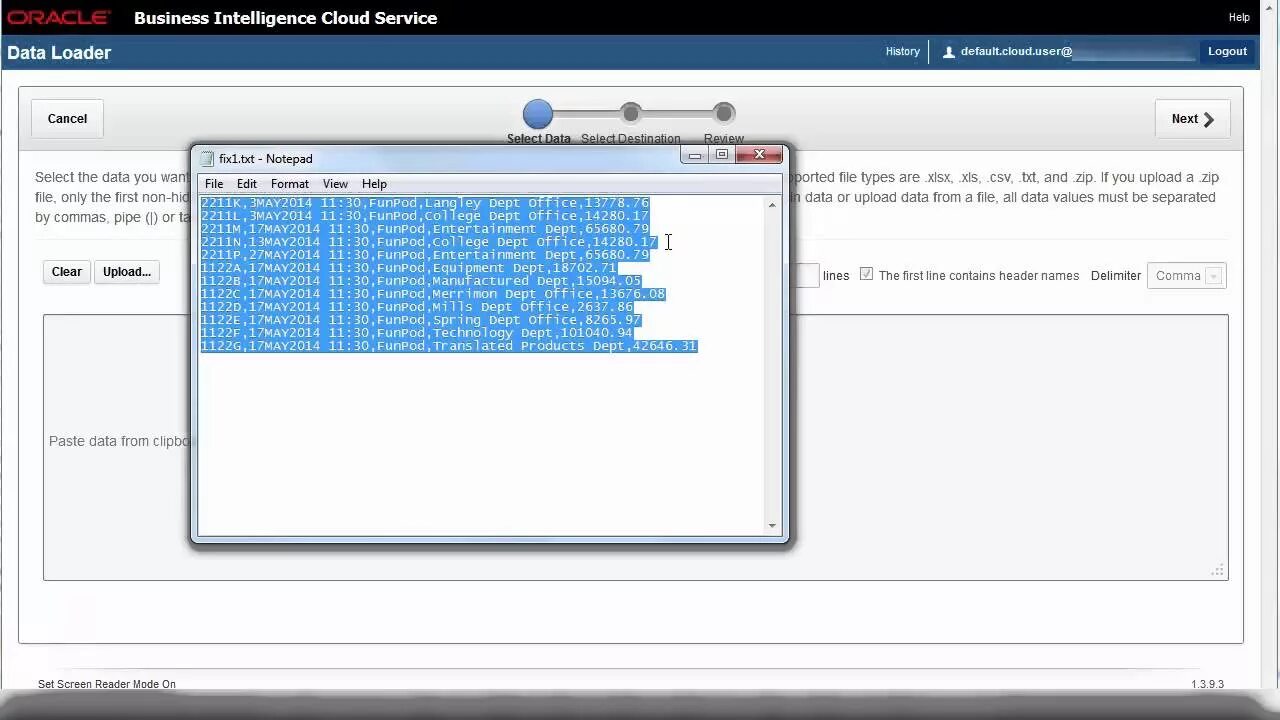The height and width of the screenshot is (720, 1280).
Task: Click the Next arrow chevron icon
Action: 1209,119
